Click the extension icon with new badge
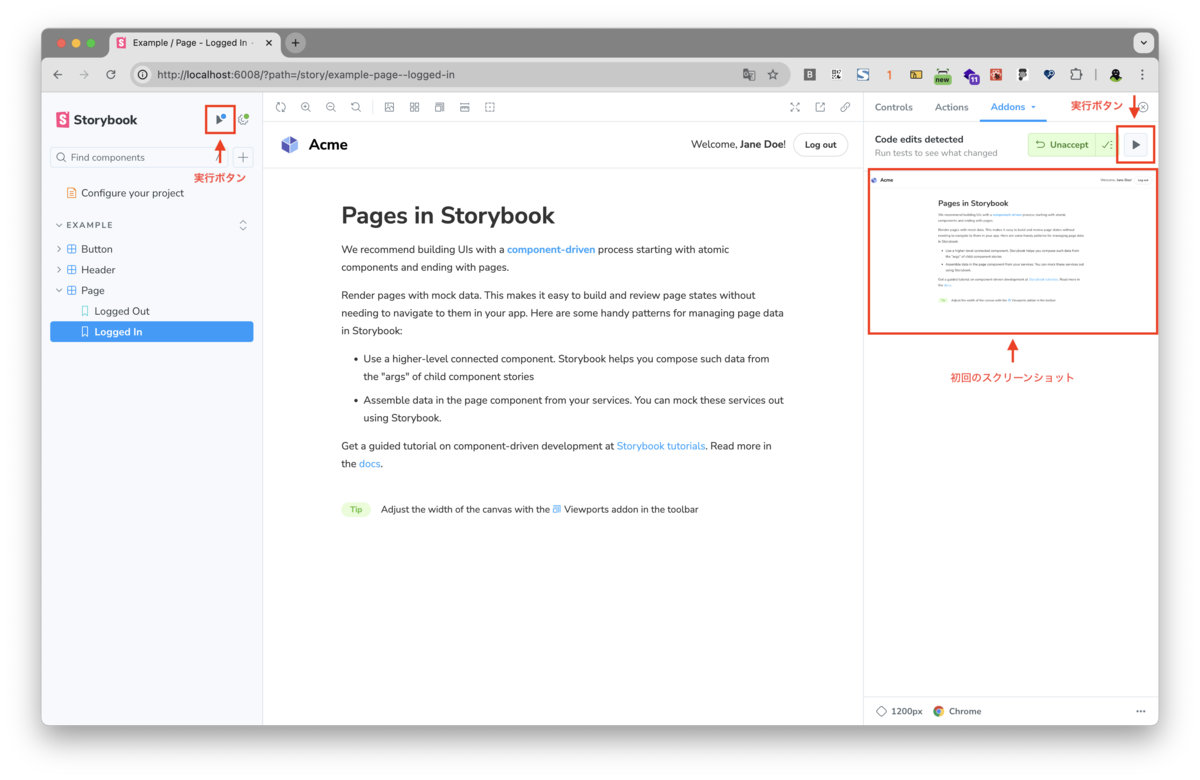Image resolution: width=1200 pixels, height=780 pixels. (942, 75)
